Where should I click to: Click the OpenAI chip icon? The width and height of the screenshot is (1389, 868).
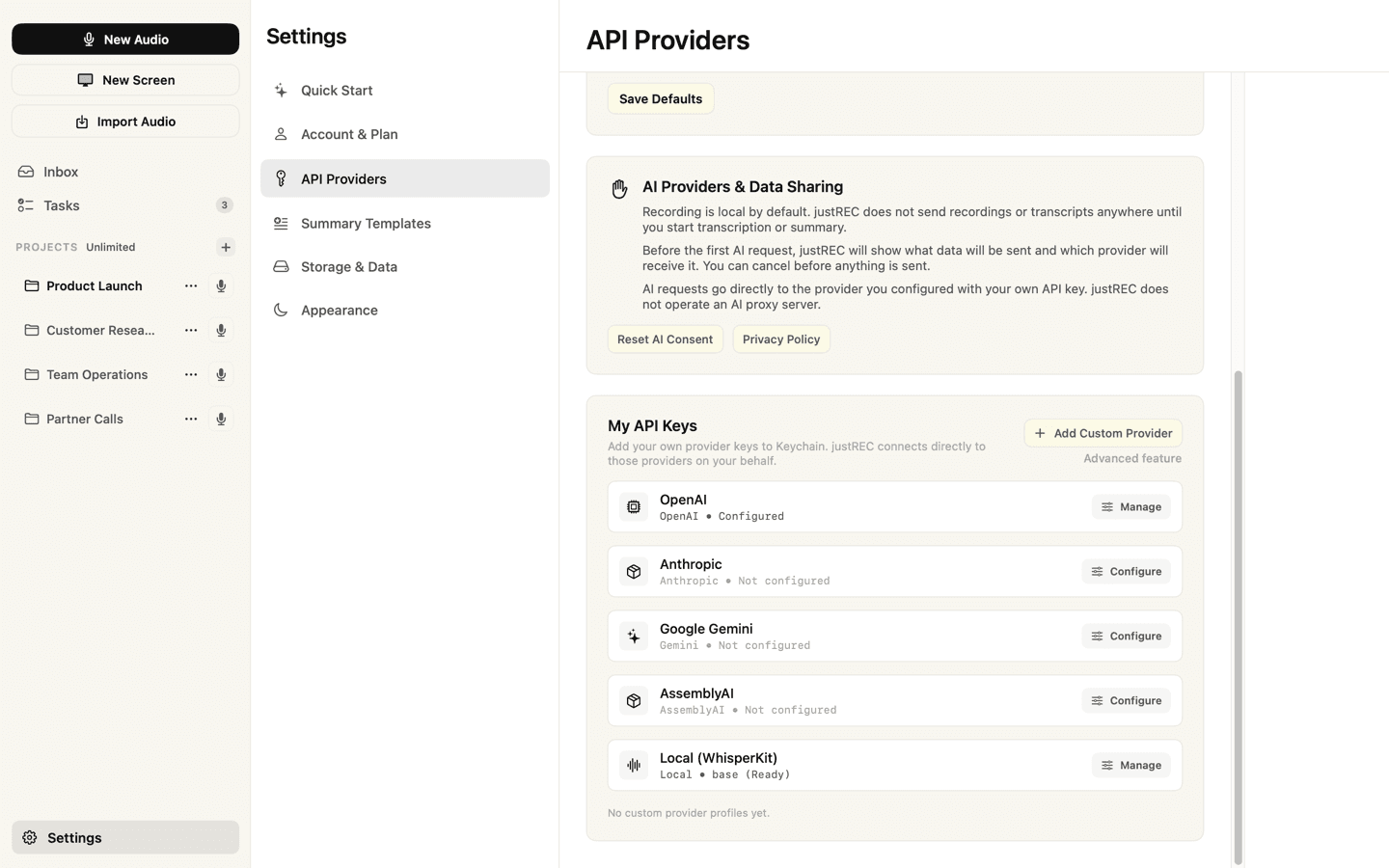(634, 506)
